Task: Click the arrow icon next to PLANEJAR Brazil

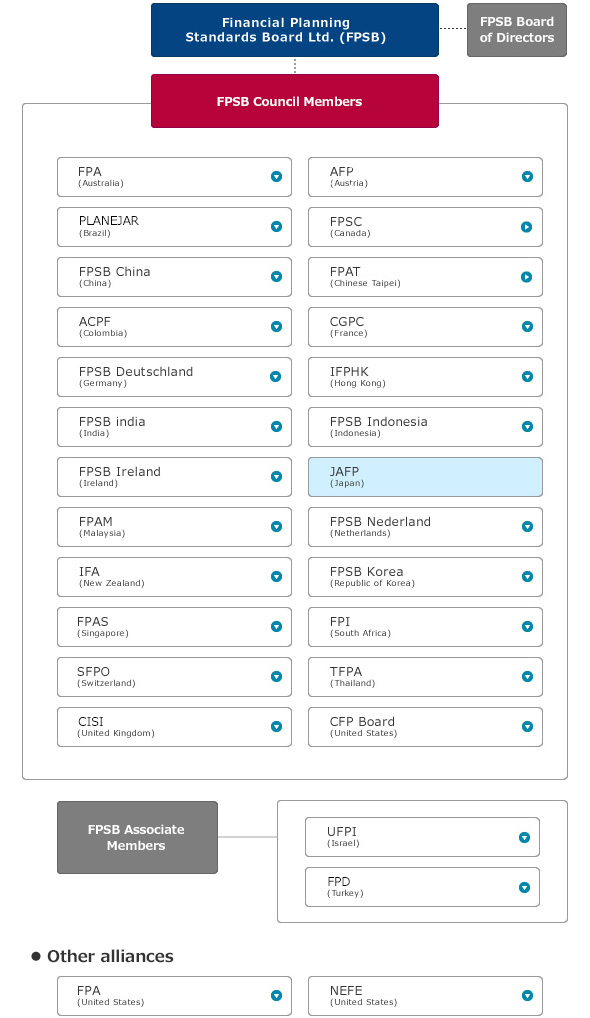Action: 277,227
